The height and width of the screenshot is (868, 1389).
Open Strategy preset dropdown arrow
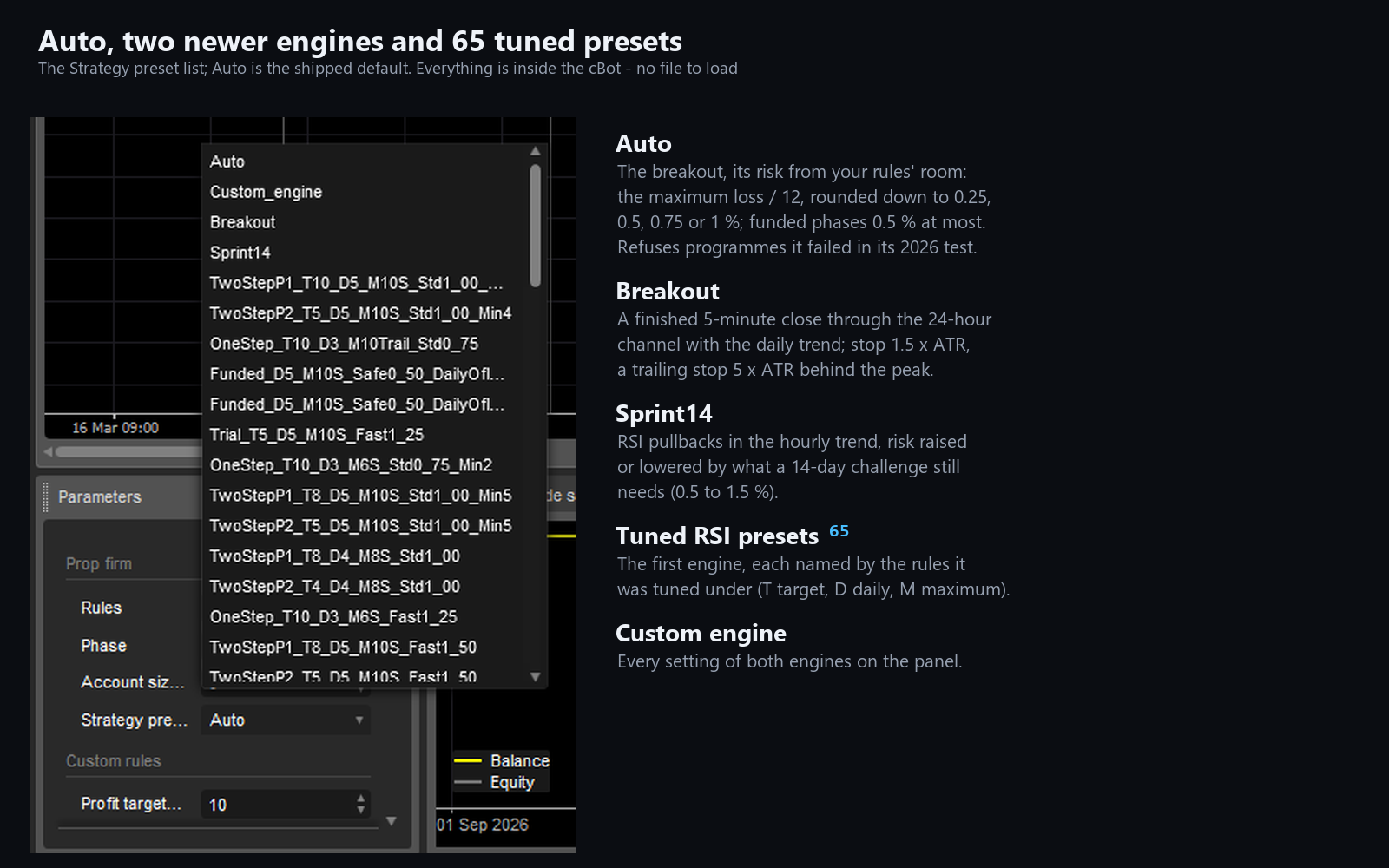pyautogui.click(x=359, y=720)
